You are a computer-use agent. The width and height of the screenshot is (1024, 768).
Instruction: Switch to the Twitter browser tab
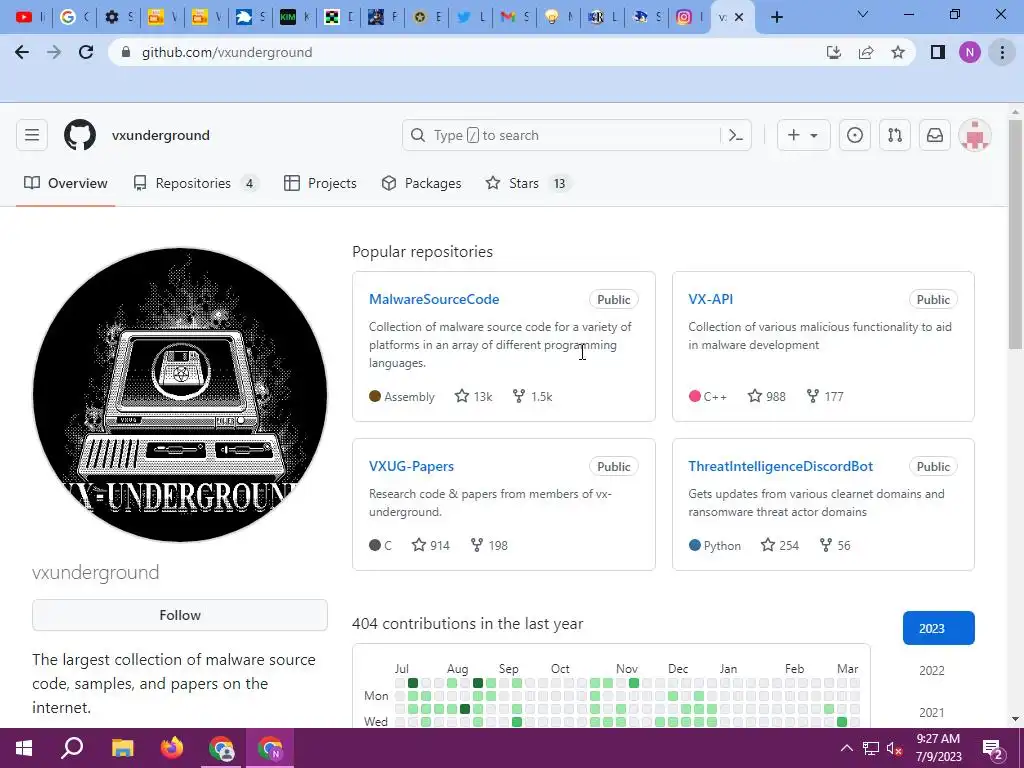[x=470, y=17]
